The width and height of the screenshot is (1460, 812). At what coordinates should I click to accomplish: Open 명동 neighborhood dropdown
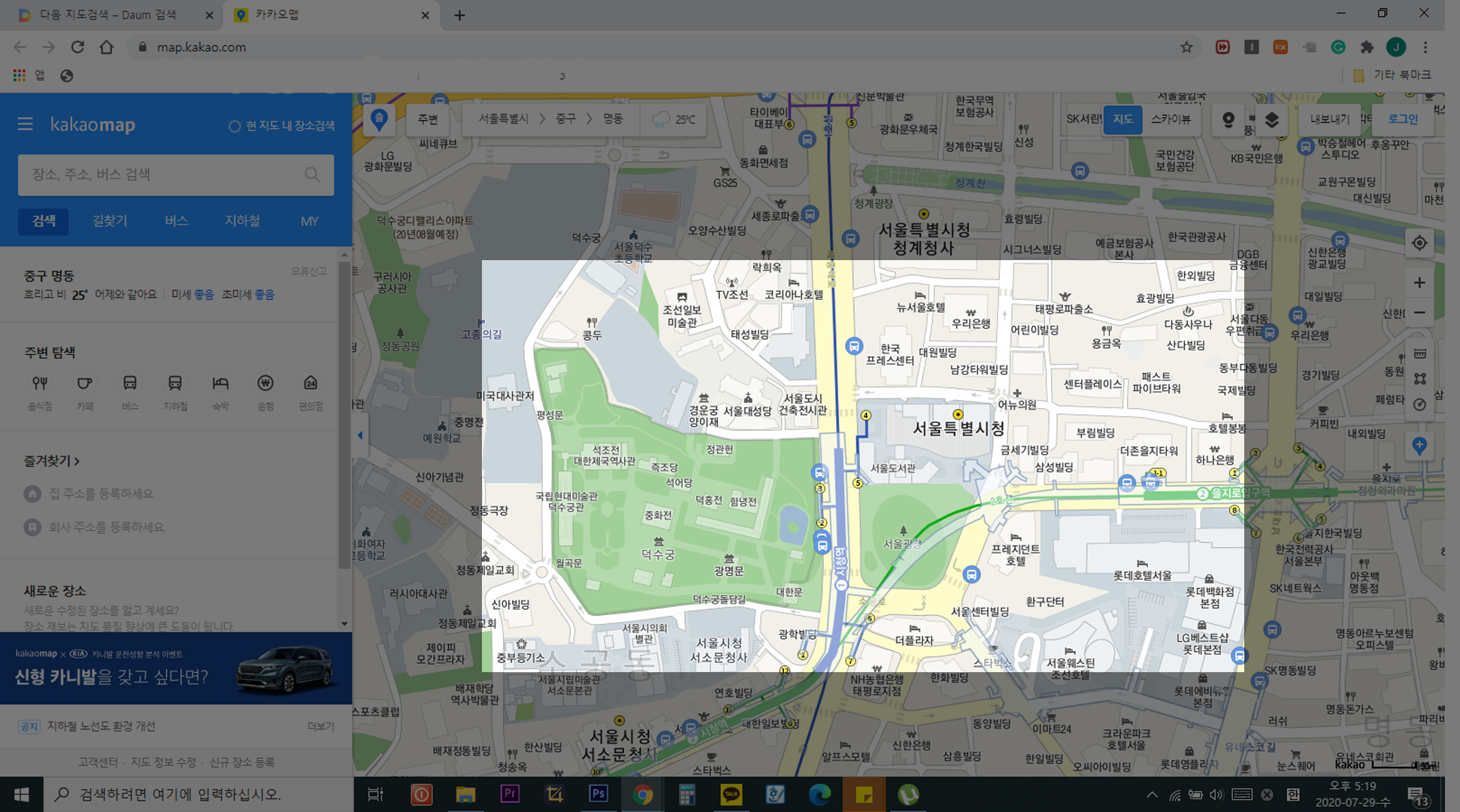613,120
